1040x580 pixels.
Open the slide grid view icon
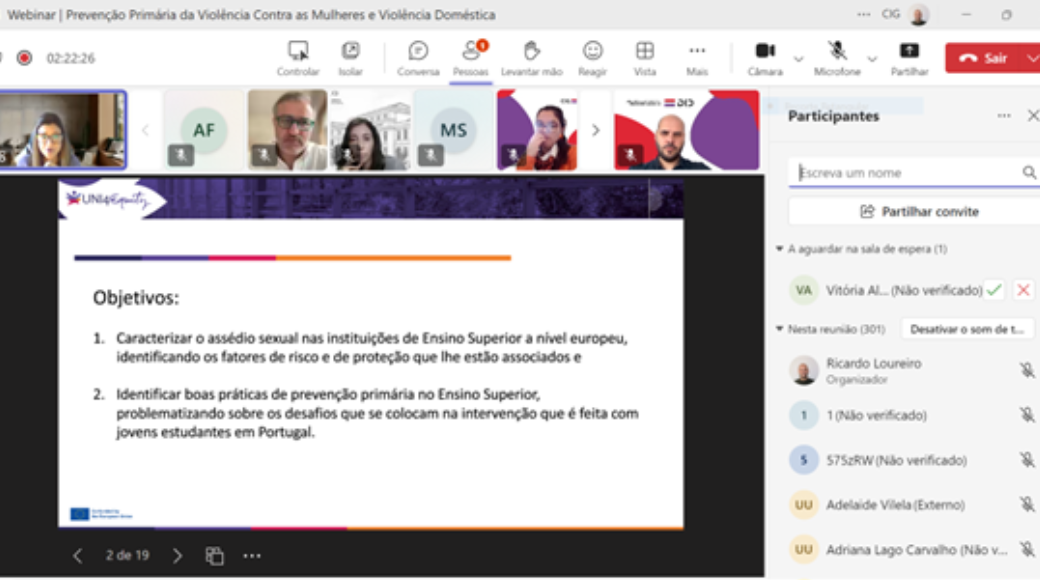pos(214,555)
